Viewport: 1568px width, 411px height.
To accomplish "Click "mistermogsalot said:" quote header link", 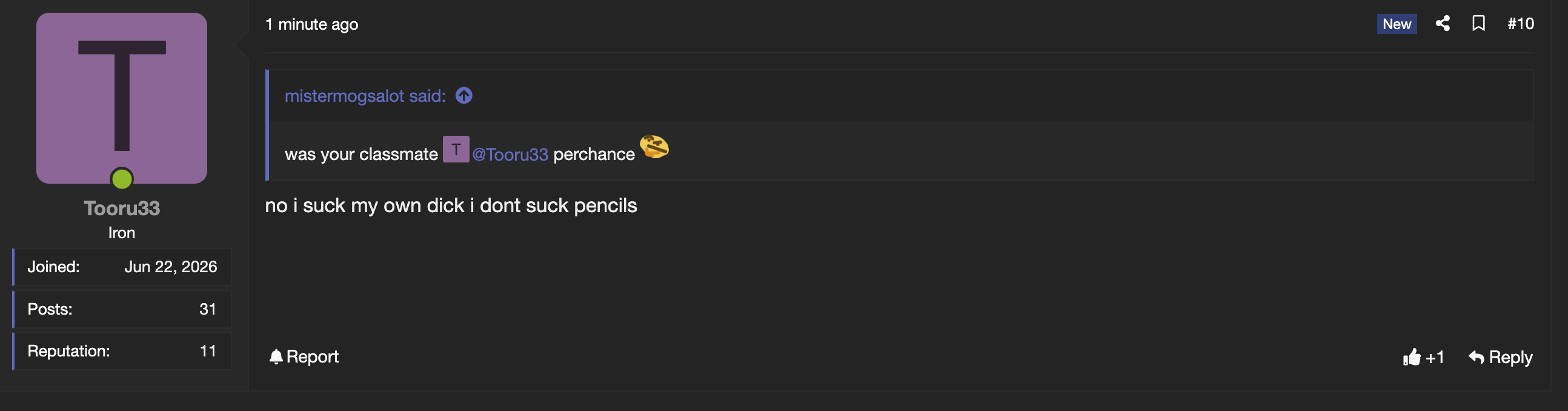I will click(365, 96).
